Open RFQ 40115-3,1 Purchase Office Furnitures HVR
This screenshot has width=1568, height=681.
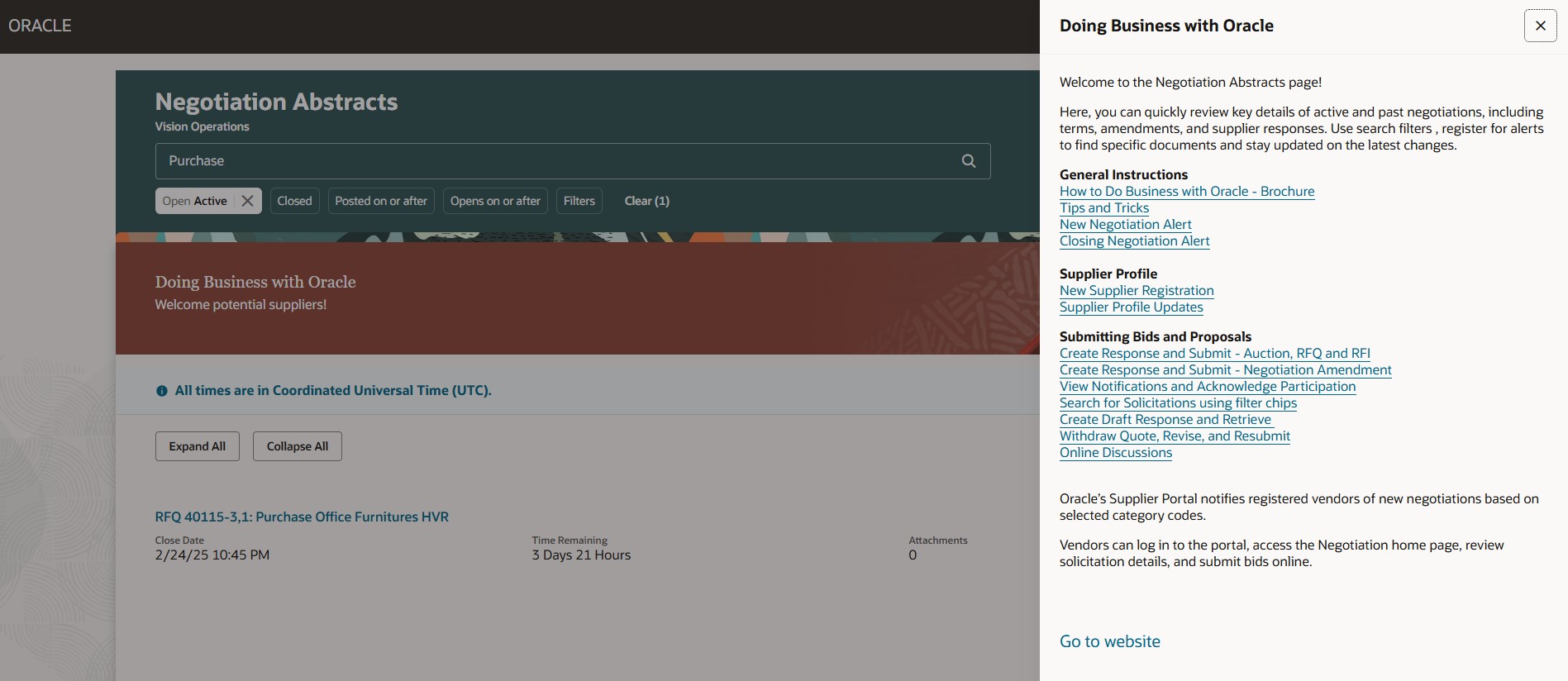[302, 517]
